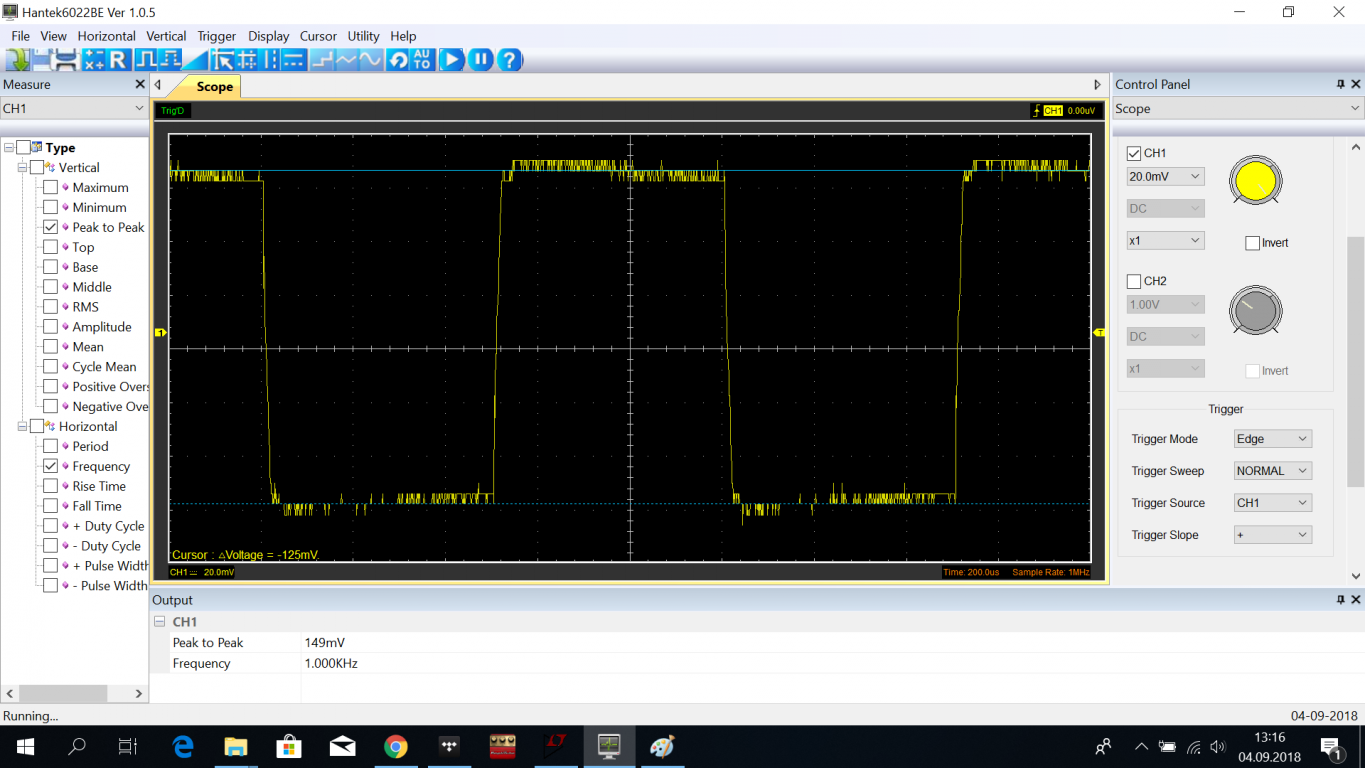Pin the Control Panel with pushpin icon
The image size is (1365, 768).
(1341, 84)
